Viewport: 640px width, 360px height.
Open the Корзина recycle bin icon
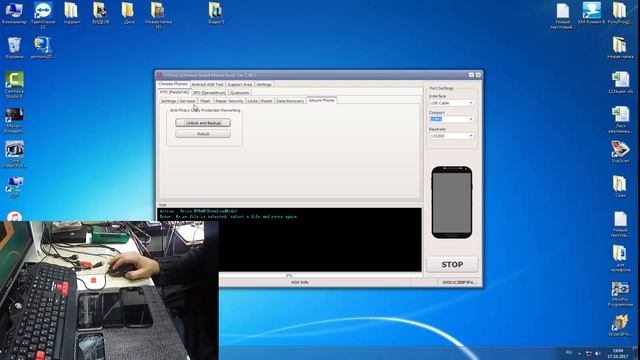(14, 48)
